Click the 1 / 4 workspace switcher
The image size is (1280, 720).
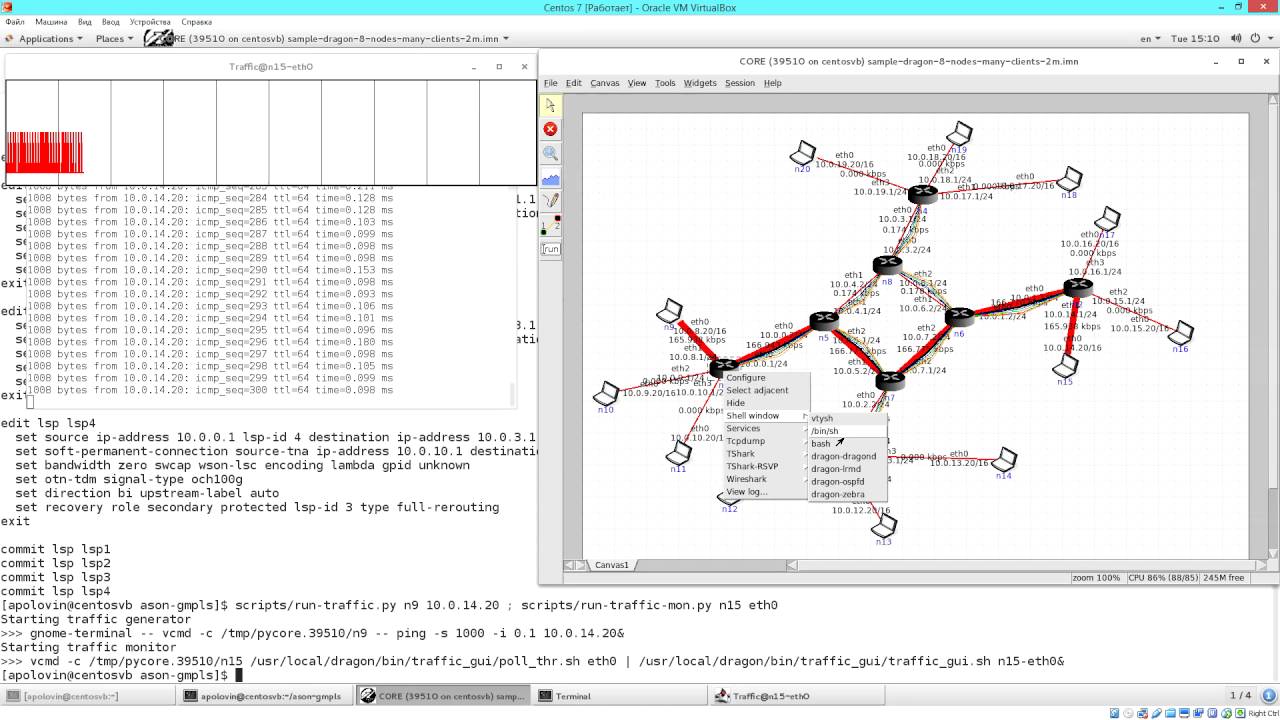(1240, 695)
